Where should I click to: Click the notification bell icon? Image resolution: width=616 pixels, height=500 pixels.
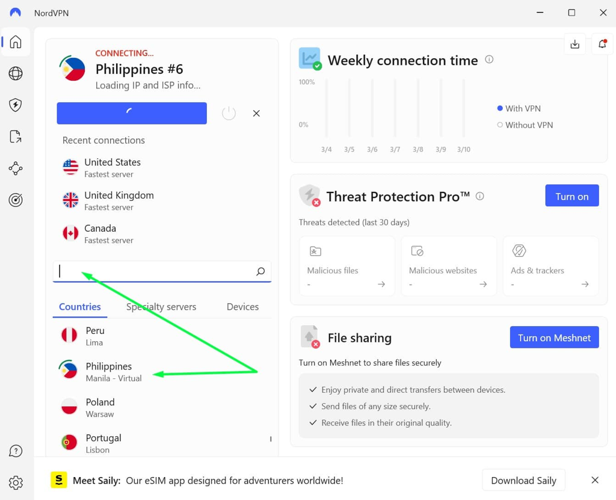(602, 44)
